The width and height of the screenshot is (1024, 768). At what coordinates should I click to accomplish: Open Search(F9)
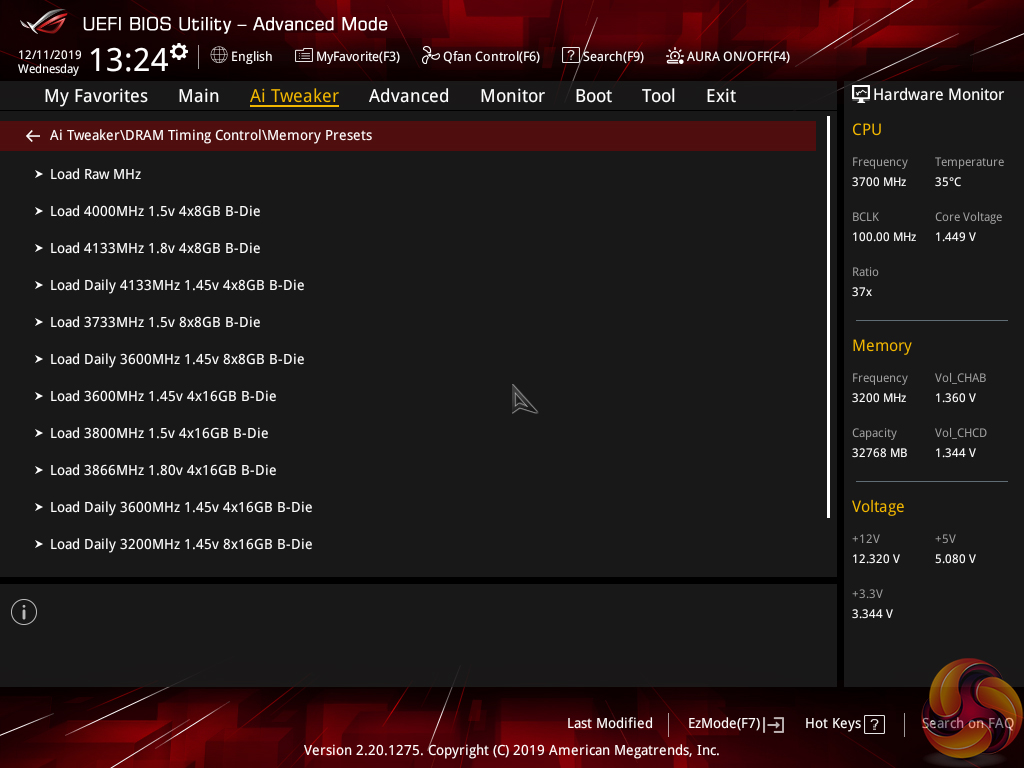(603, 56)
